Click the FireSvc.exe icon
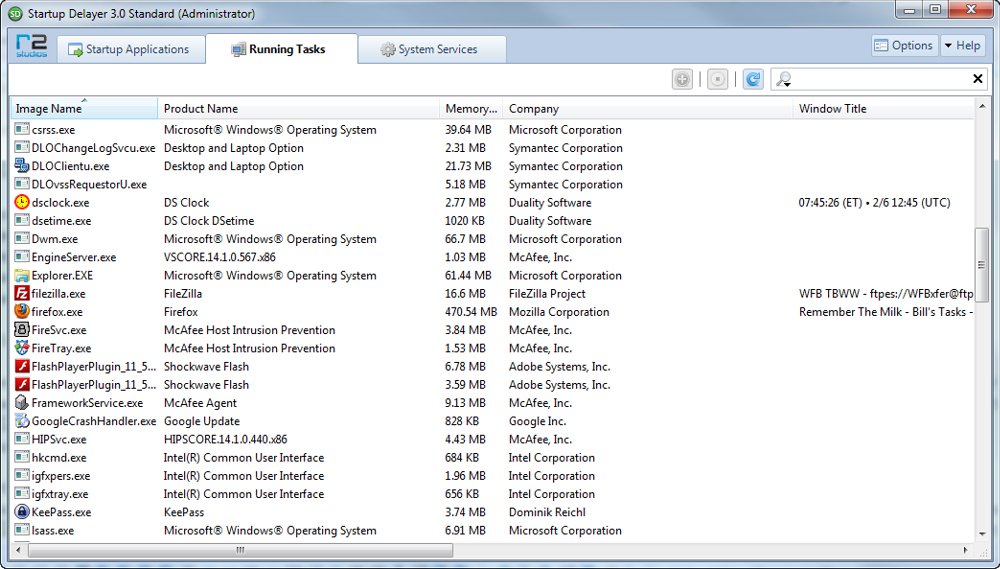The height and width of the screenshot is (569, 1000). pyautogui.click(x=22, y=330)
